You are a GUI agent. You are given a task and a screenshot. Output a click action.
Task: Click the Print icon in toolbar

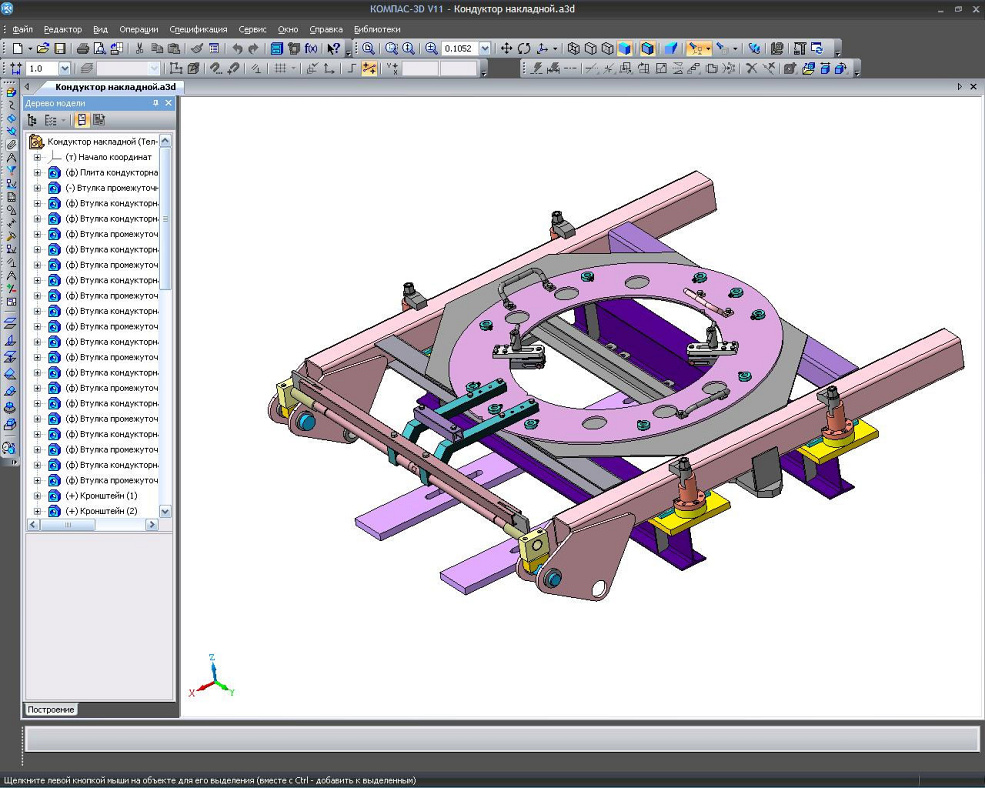coord(83,48)
